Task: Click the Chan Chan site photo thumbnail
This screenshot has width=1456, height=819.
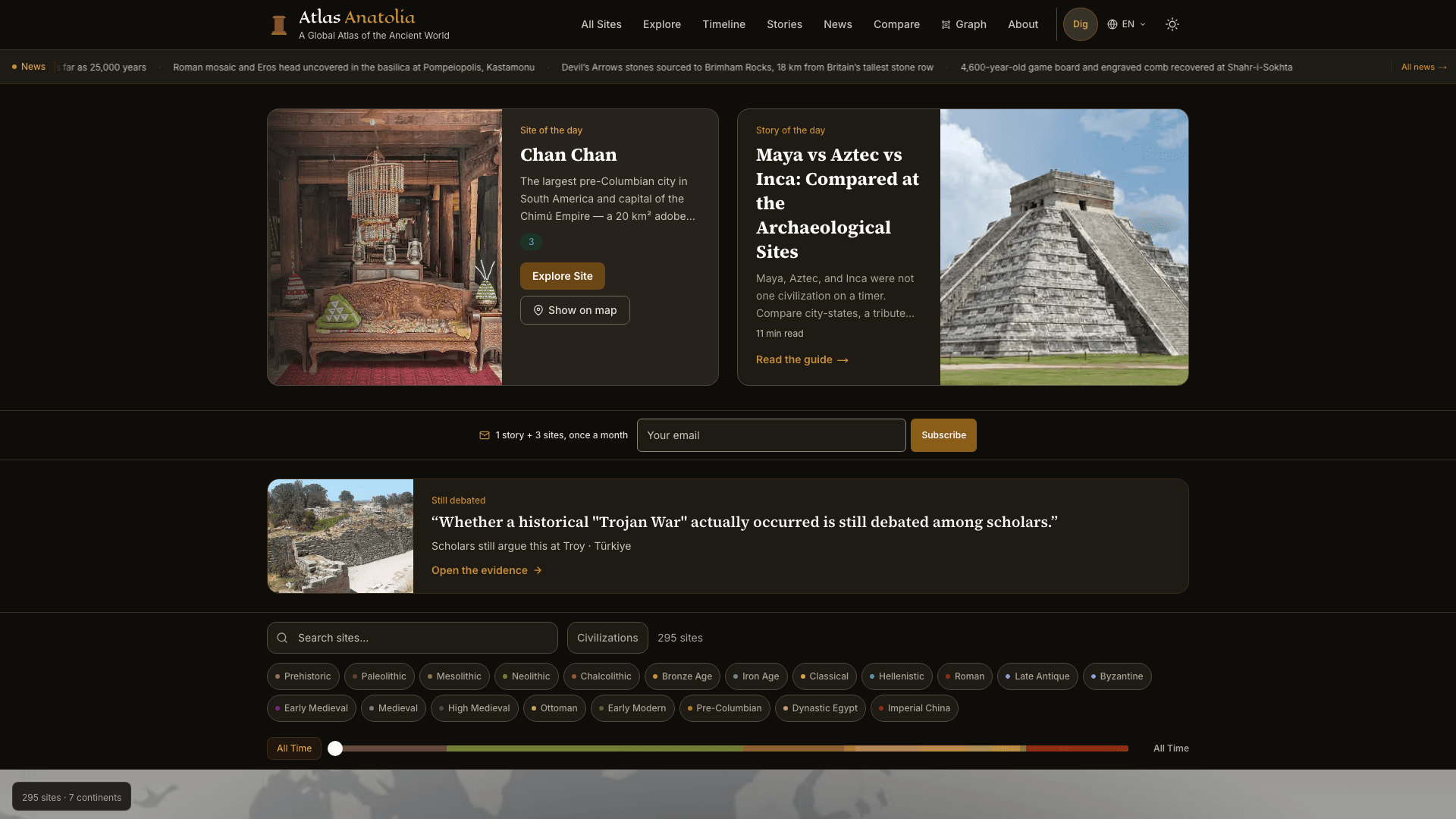Action: click(384, 247)
